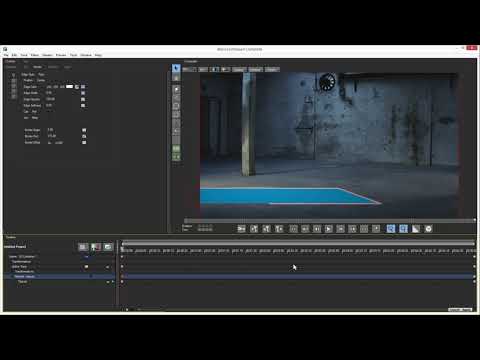This screenshot has height=360, width=480.
Task: Open the Edit menu
Action: coord(14,55)
